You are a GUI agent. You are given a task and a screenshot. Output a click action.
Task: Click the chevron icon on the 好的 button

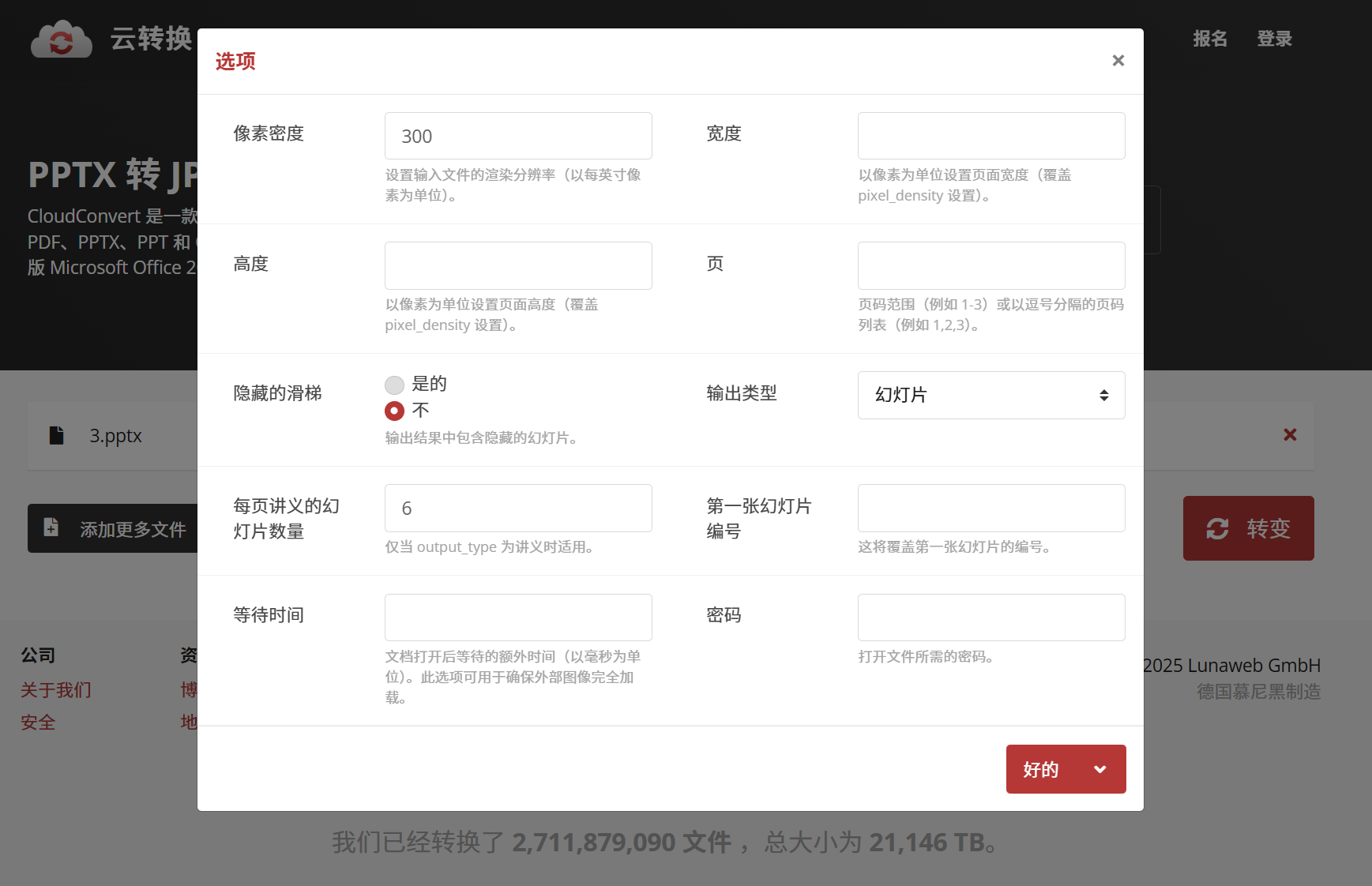(1099, 768)
